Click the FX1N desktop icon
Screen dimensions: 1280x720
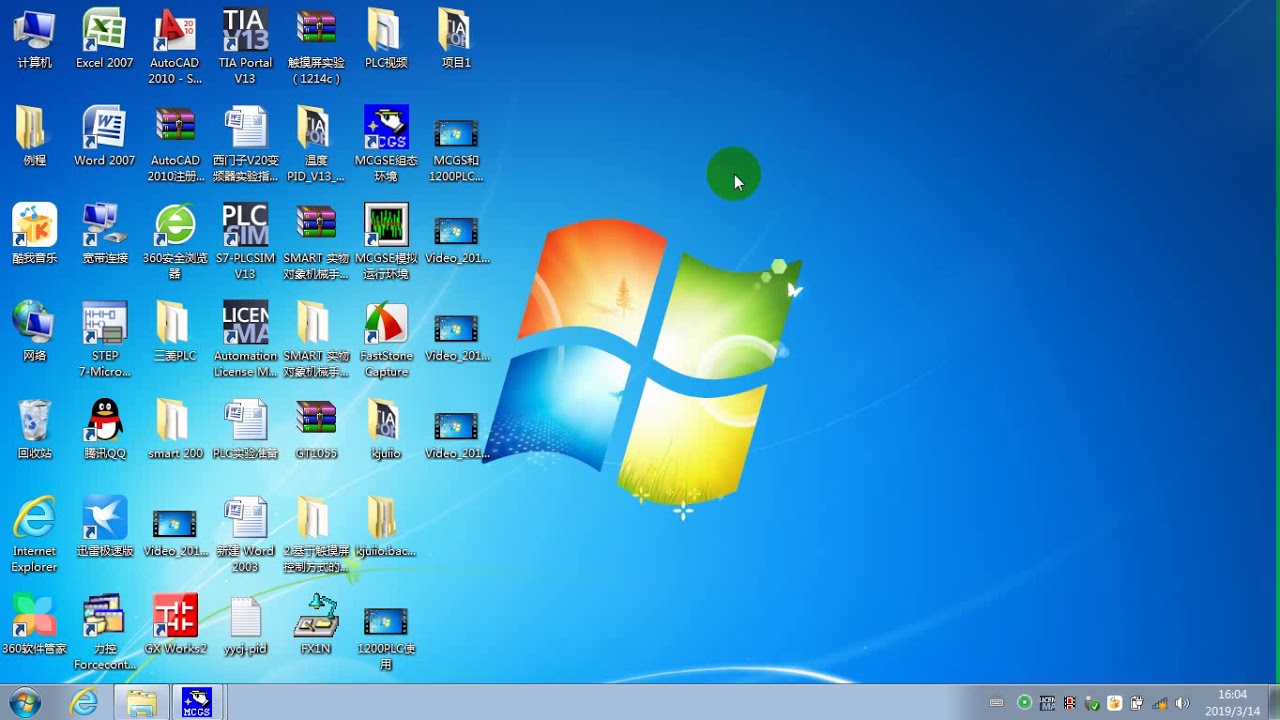[316, 625]
